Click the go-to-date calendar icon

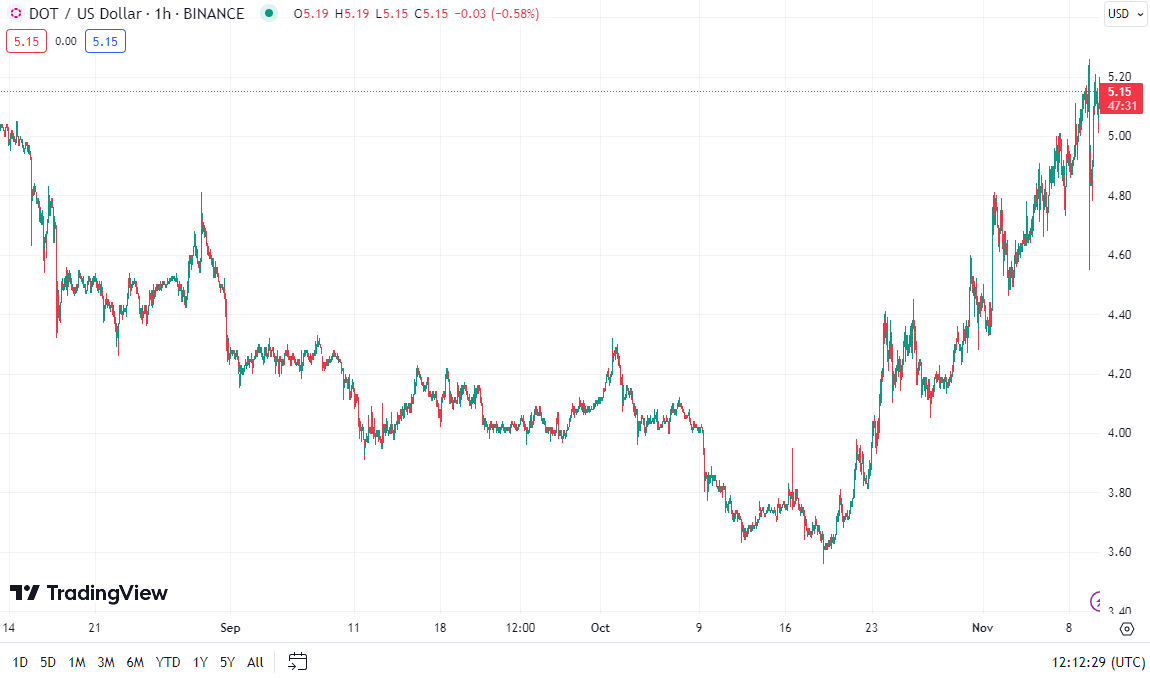click(297, 661)
